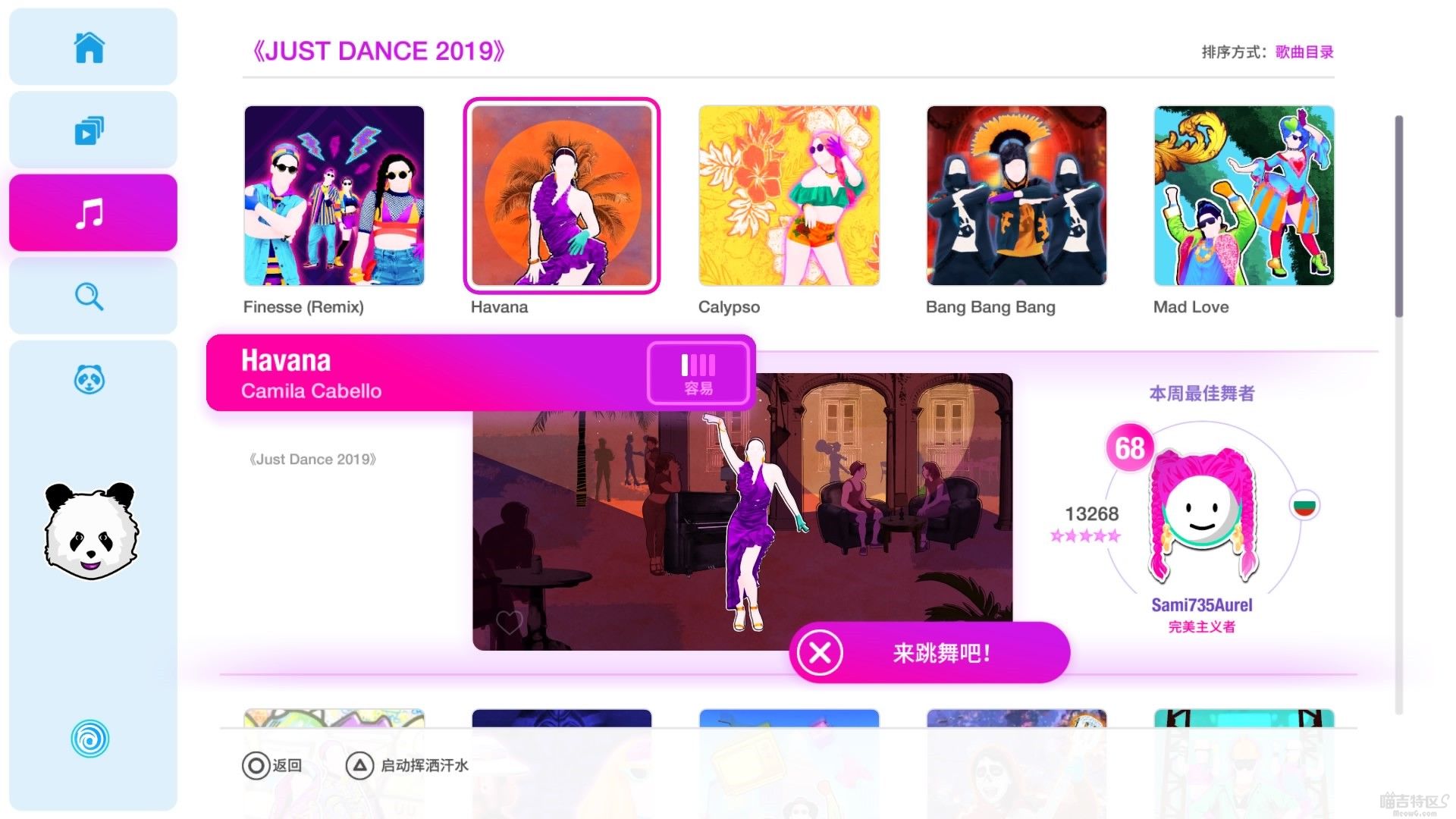Toggle the heart favorite on Havana preview

point(510,623)
